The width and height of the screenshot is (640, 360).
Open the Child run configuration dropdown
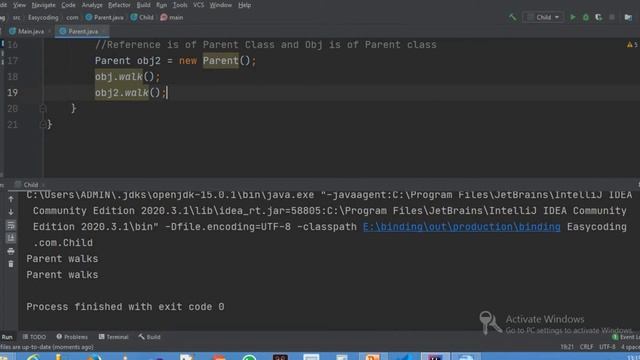543,17
